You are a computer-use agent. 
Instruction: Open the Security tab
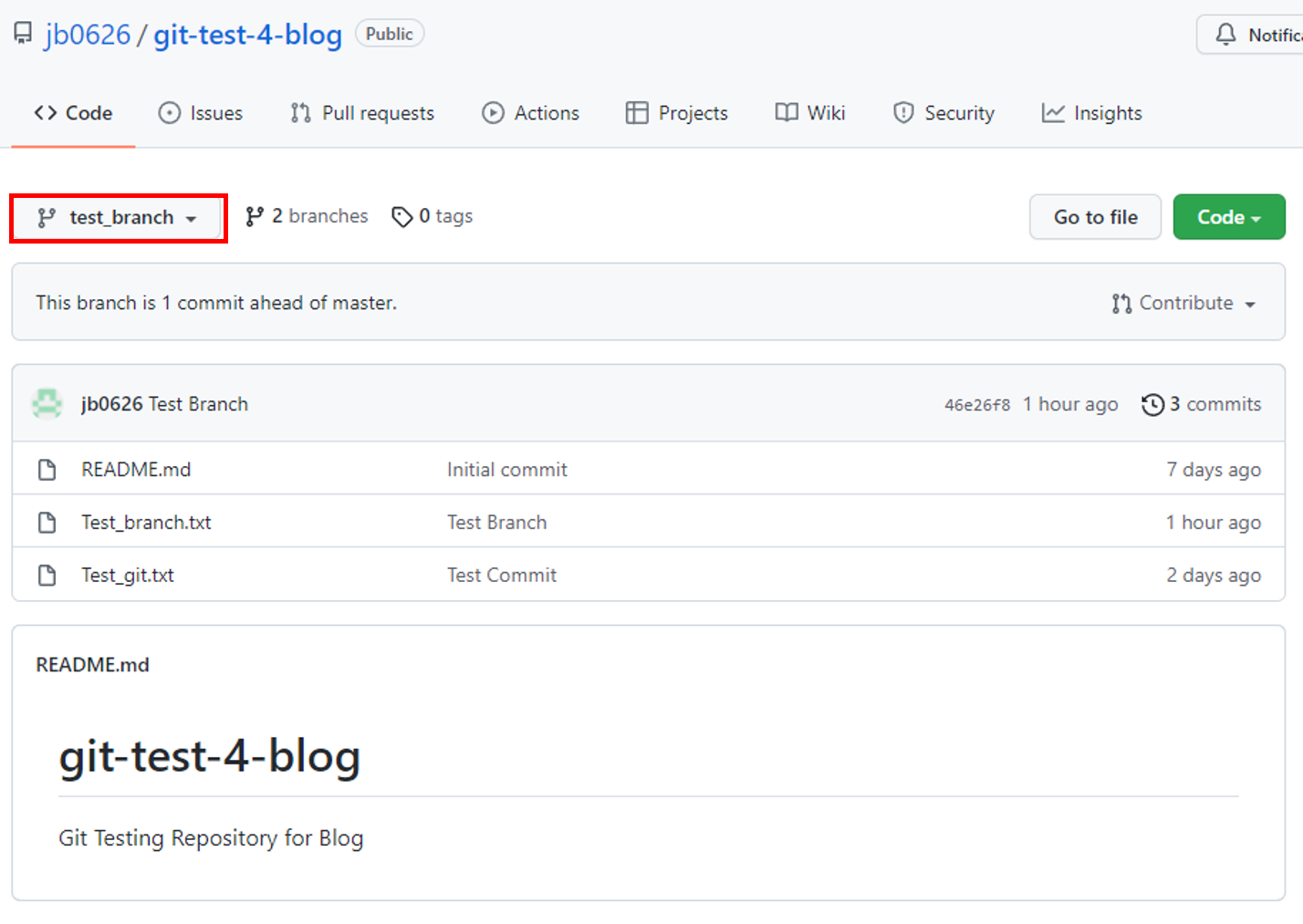[943, 113]
